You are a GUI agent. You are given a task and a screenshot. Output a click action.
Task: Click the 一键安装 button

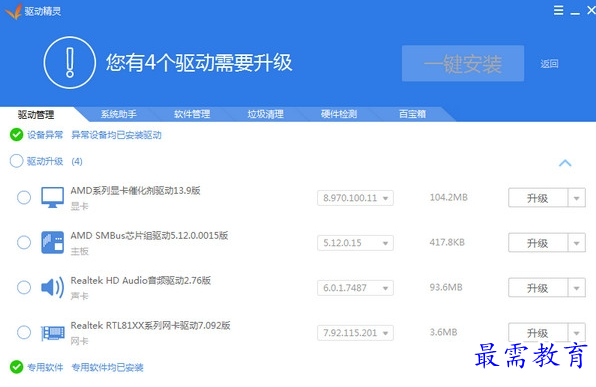pyautogui.click(x=463, y=63)
